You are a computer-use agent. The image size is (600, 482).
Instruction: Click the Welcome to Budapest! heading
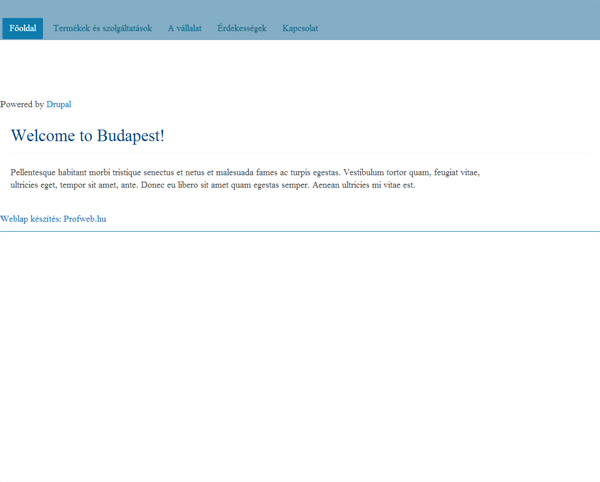pyautogui.click(x=88, y=136)
